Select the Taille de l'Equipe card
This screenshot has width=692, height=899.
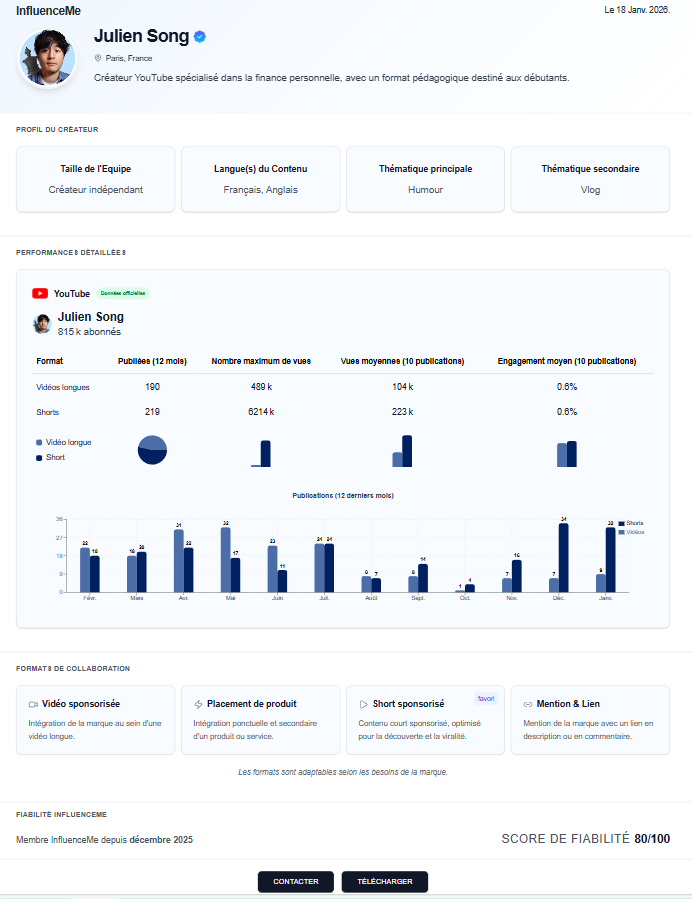pyautogui.click(x=96, y=179)
